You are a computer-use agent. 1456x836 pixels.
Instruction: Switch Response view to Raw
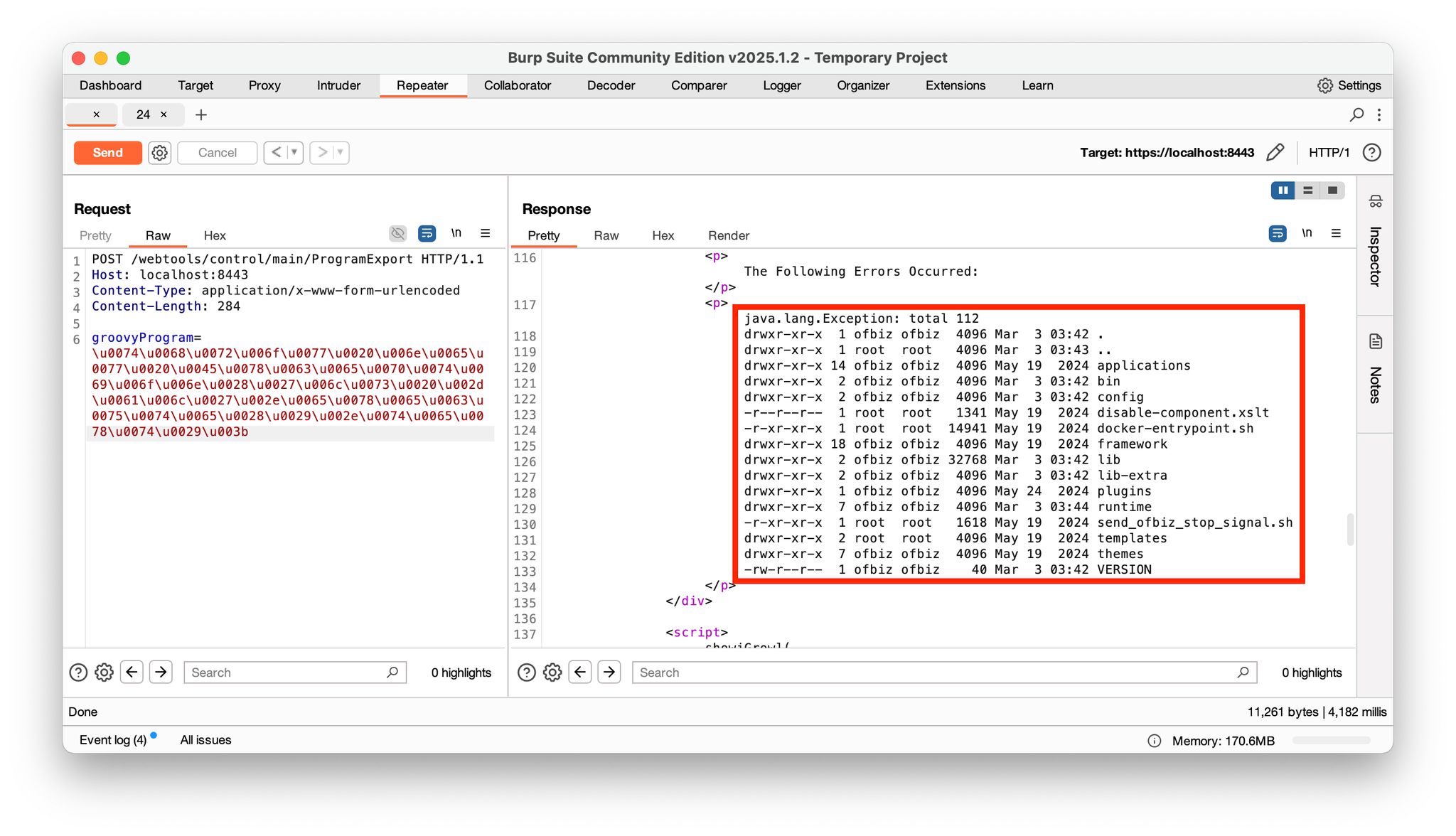[x=606, y=235]
